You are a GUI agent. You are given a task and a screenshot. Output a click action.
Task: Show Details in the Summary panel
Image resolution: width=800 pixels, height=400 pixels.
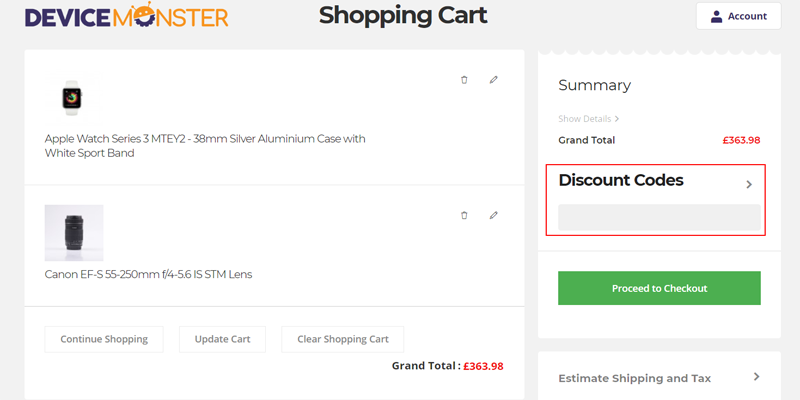pyautogui.click(x=589, y=119)
